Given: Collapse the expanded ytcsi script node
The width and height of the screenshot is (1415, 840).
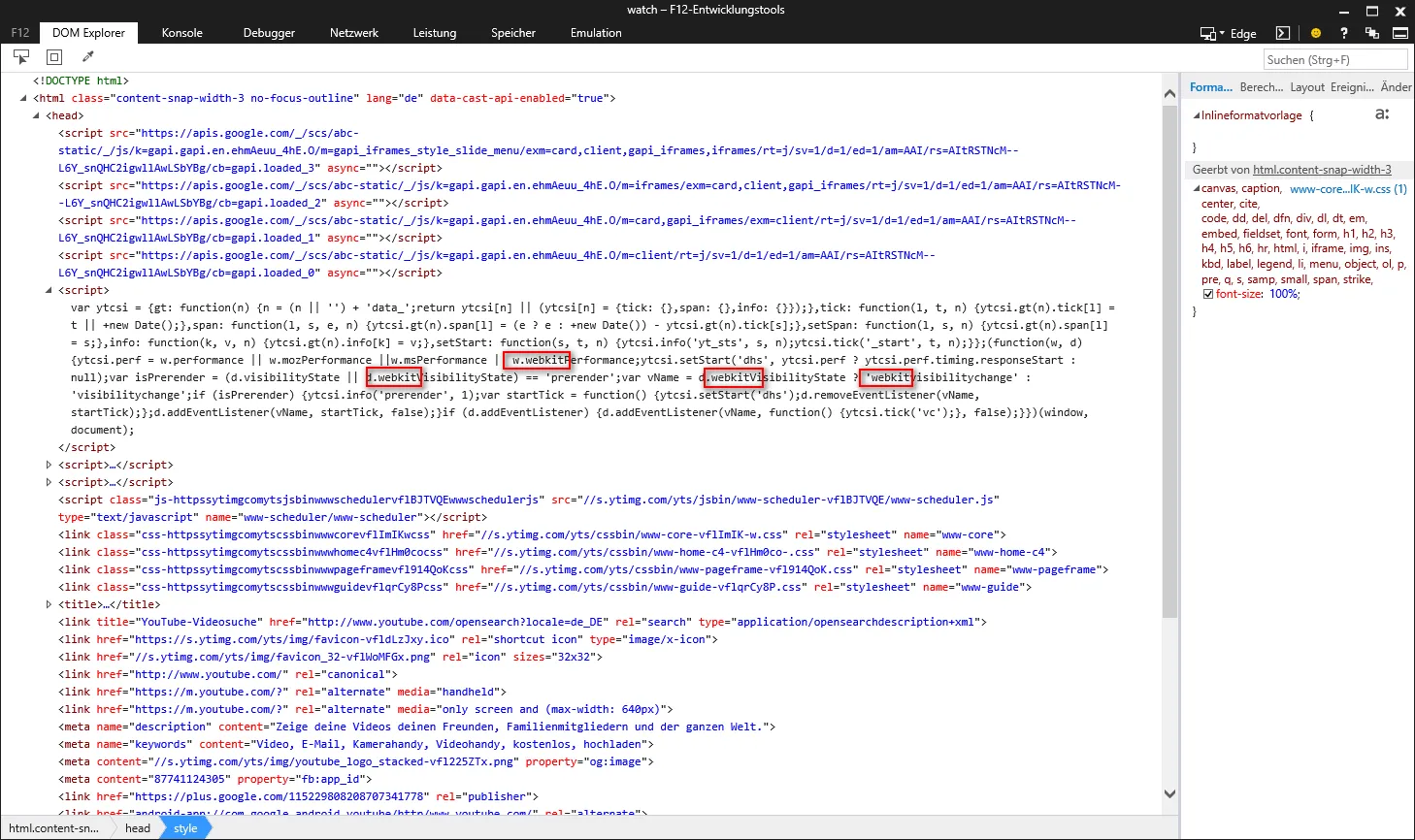Looking at the screenshot, I should point(49,290).
